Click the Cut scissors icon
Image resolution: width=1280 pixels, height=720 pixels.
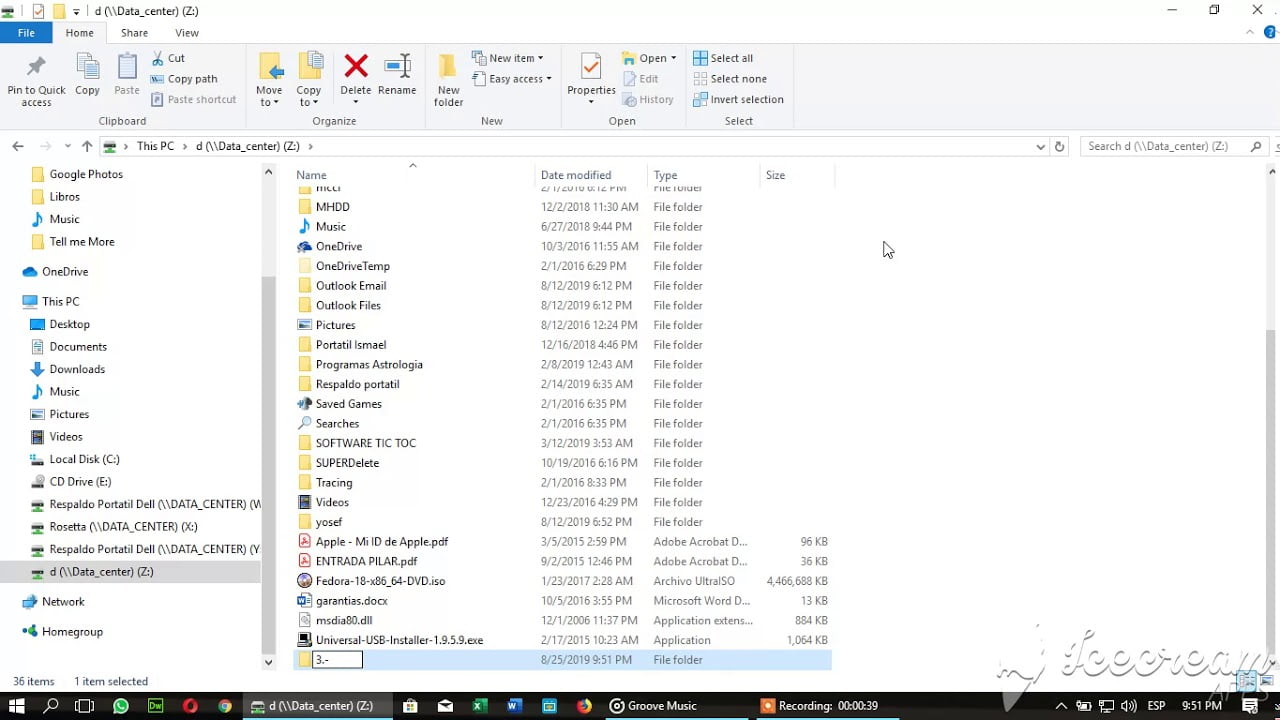[158, 58]
